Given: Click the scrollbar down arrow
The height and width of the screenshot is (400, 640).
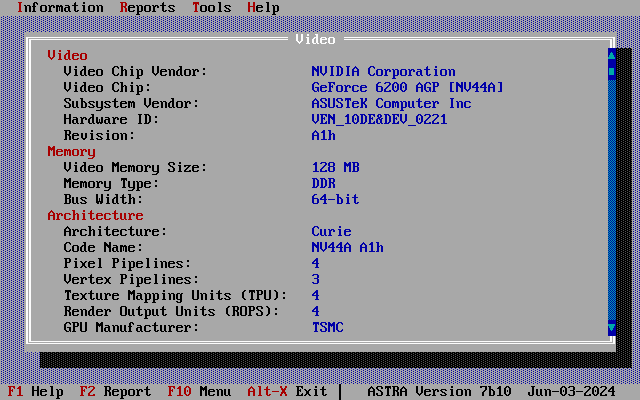Looking at the screenshot, I should (611, 327).
